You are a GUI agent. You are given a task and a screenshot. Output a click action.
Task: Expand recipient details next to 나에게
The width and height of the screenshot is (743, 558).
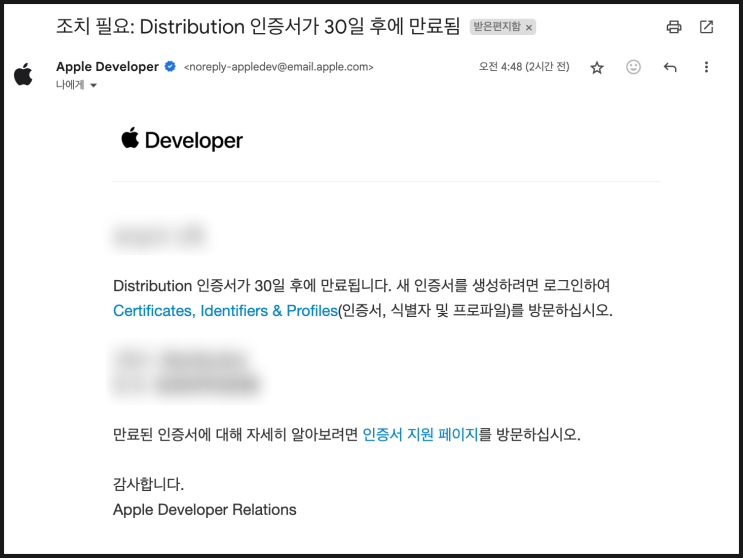pos(93,86)
